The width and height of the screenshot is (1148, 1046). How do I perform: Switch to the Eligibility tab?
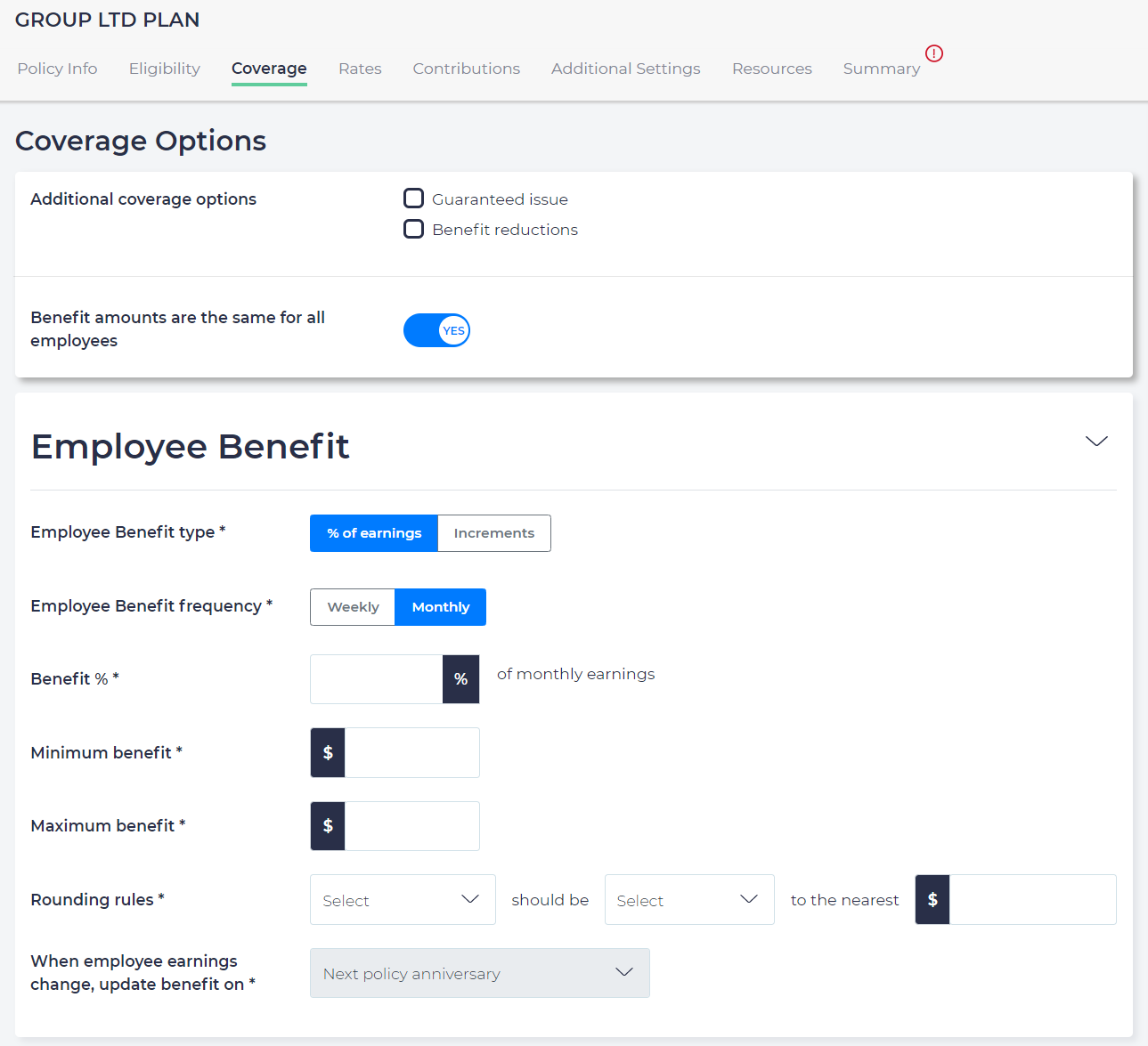click(x=165, y=69)
